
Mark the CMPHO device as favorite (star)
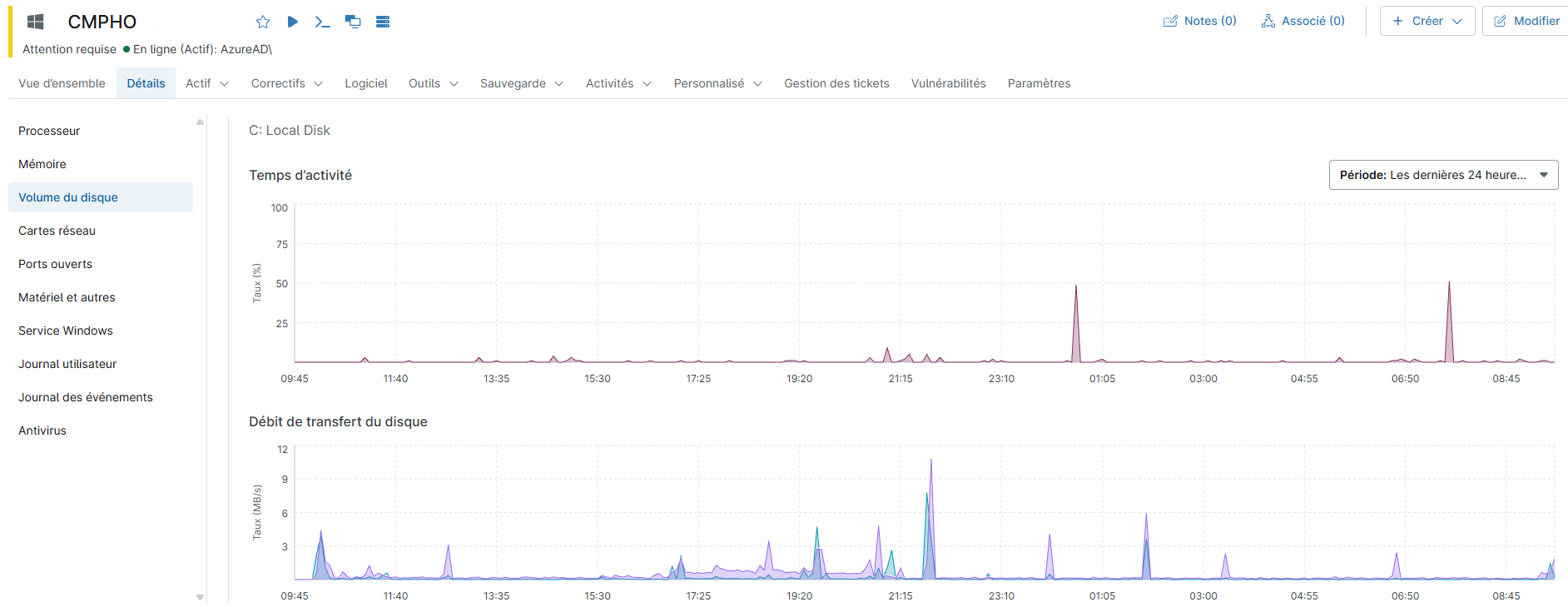(x=263, y=22)
